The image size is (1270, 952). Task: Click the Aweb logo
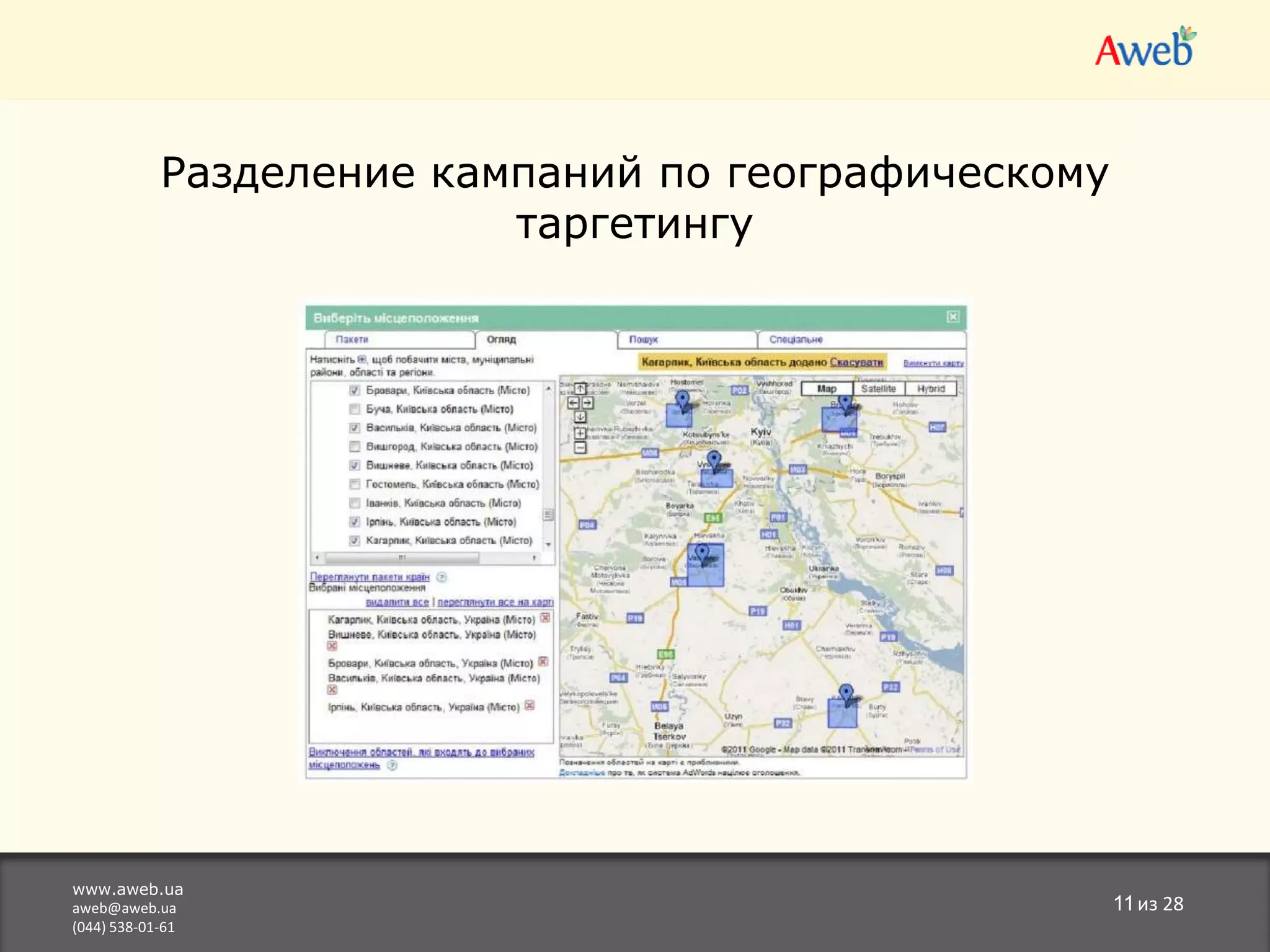(x=1145, y=46)
